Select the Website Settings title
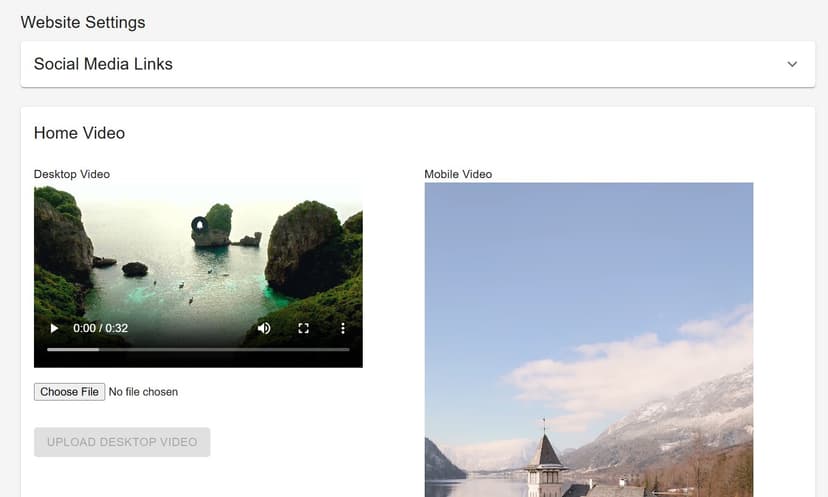This screenshot has height=497, width=828. pos(83,23)
